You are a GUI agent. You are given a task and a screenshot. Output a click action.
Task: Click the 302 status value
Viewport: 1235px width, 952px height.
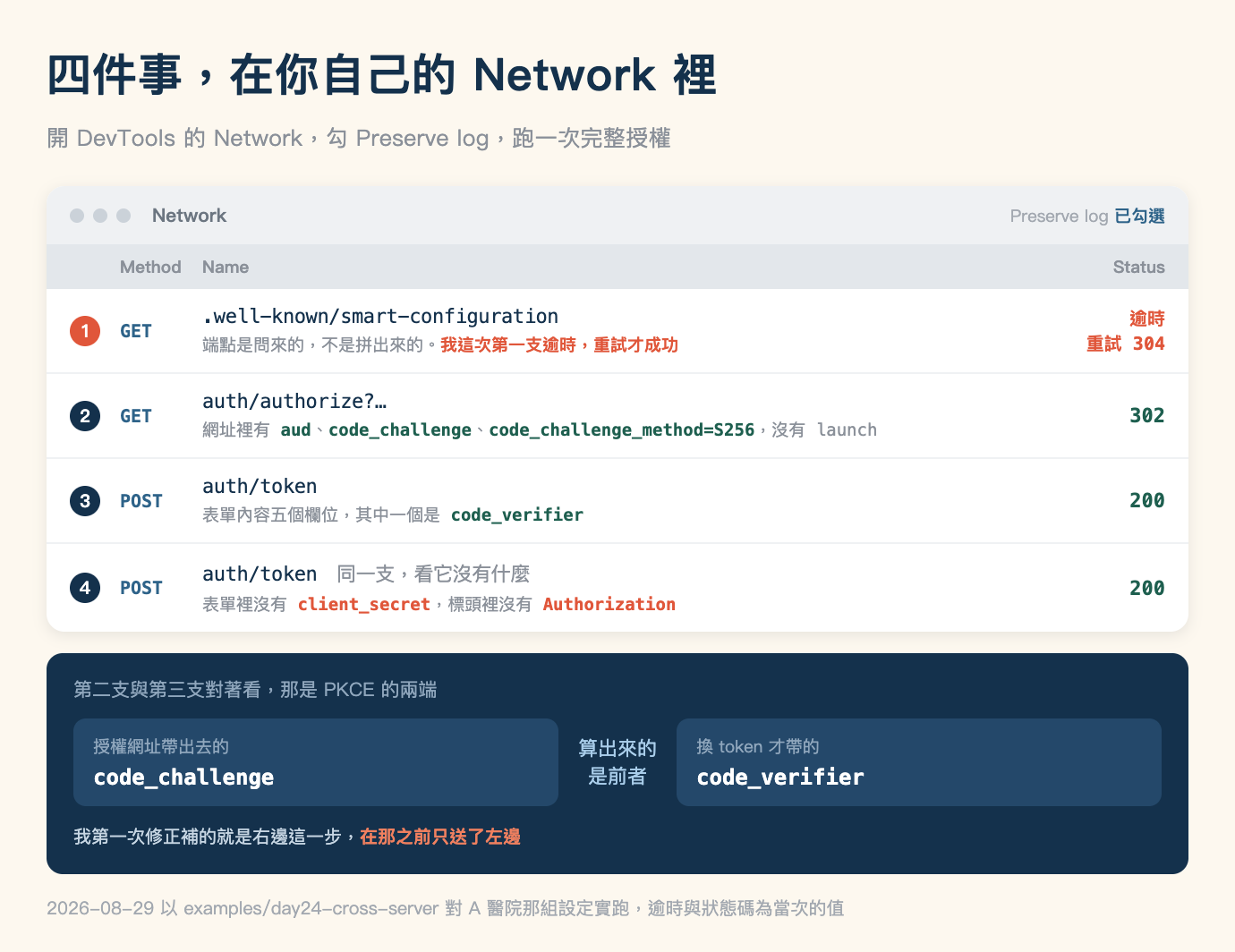tap(1146, 415)
